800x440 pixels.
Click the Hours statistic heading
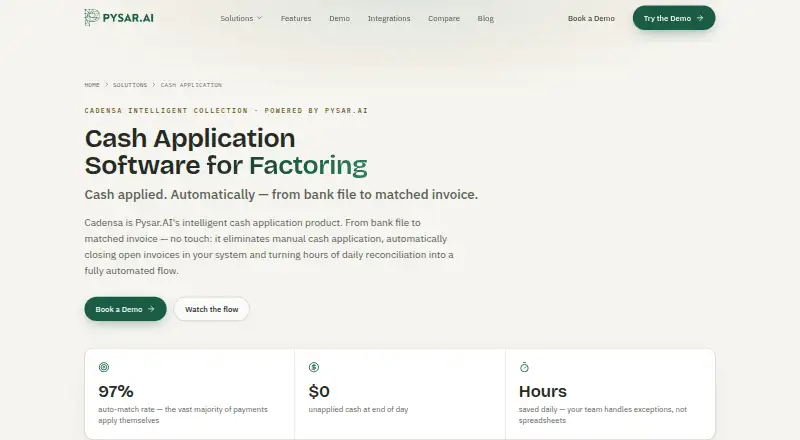pyautogui.click(x=543, y=392)
